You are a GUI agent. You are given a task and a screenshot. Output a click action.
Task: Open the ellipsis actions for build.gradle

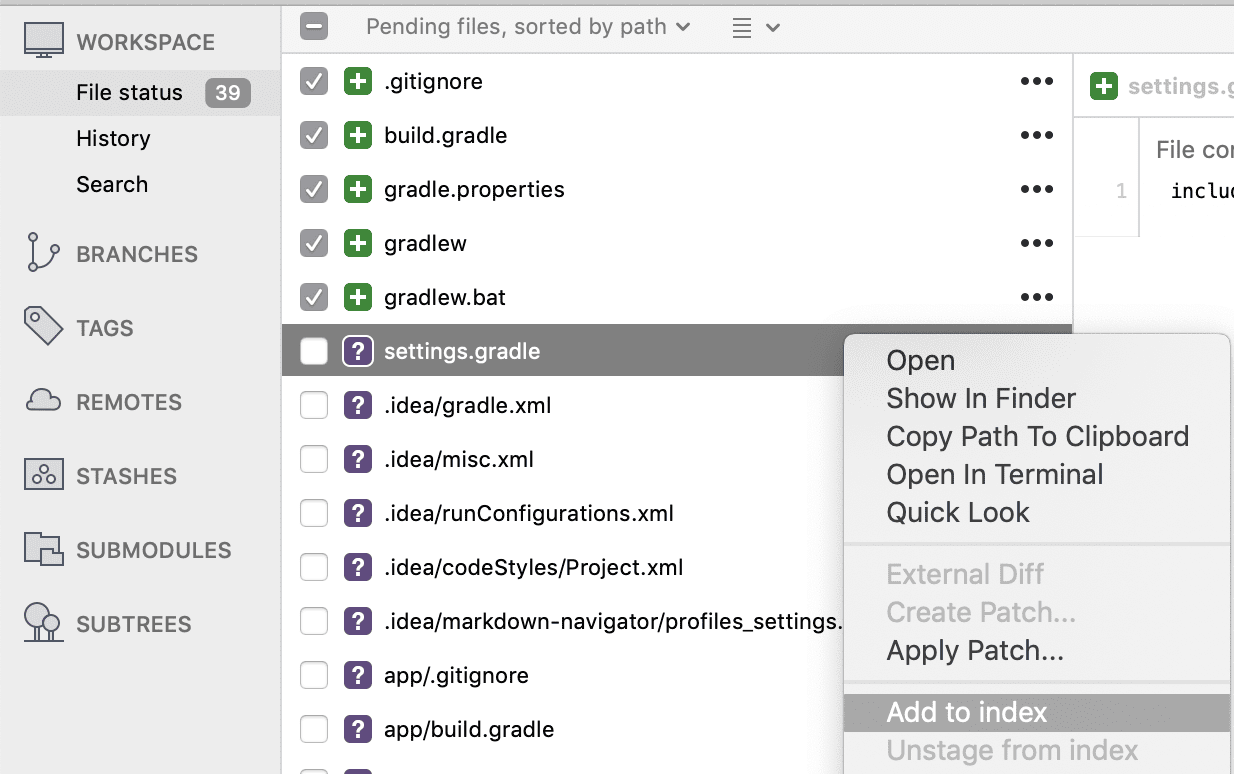1037,135
